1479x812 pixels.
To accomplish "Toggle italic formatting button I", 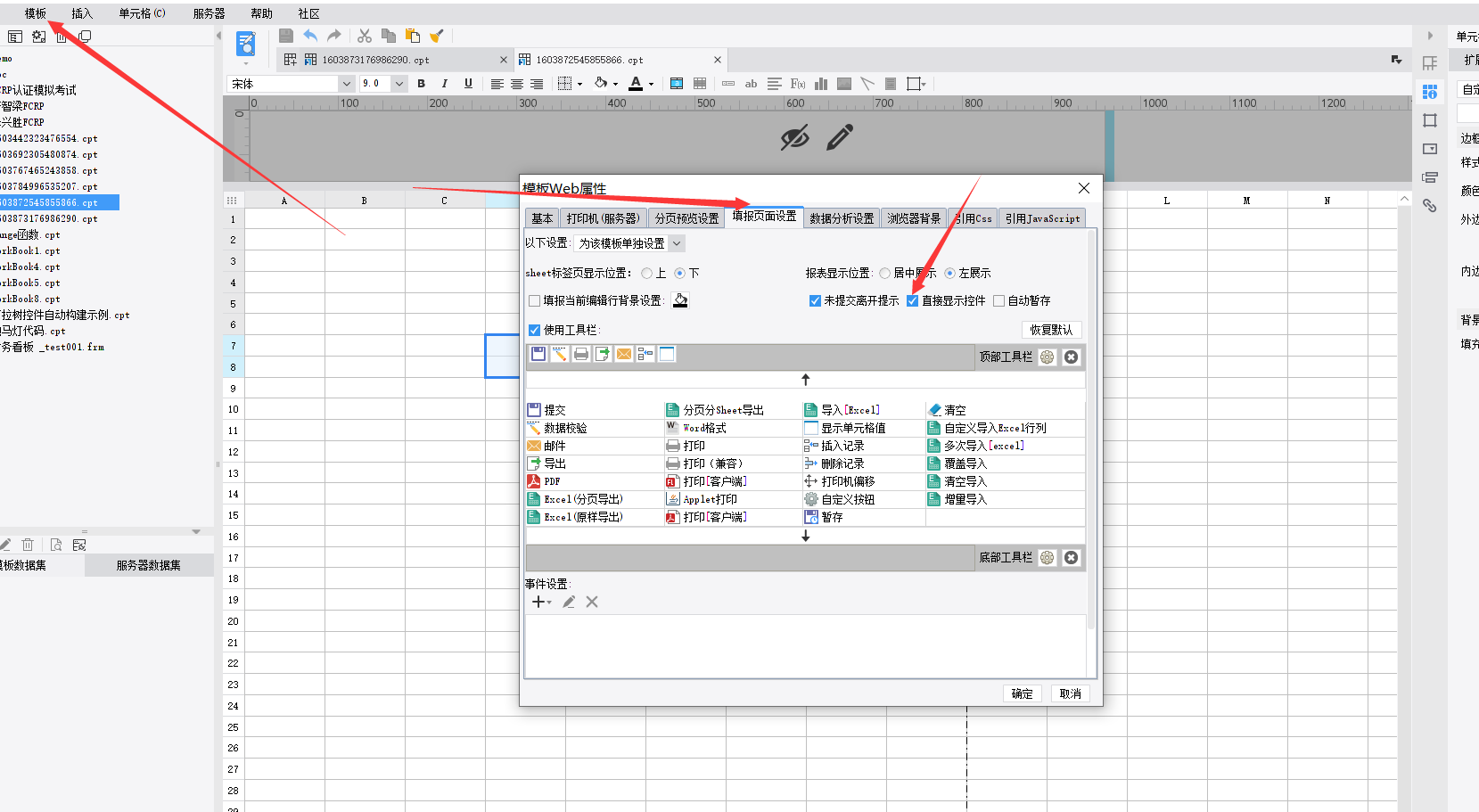I will click(444, 84).
